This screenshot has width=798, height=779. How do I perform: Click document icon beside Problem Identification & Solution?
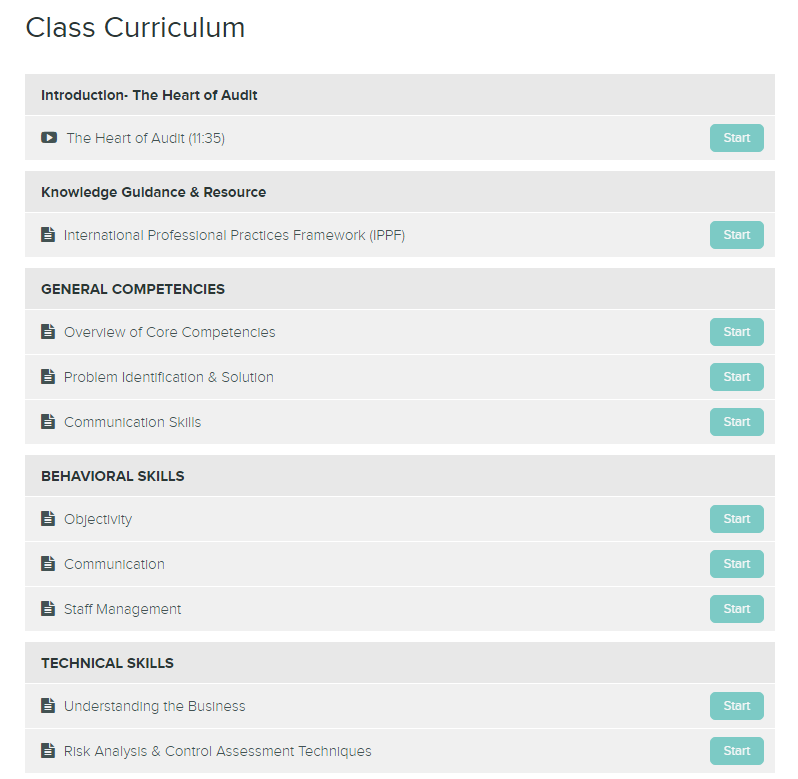click(48, 377)
